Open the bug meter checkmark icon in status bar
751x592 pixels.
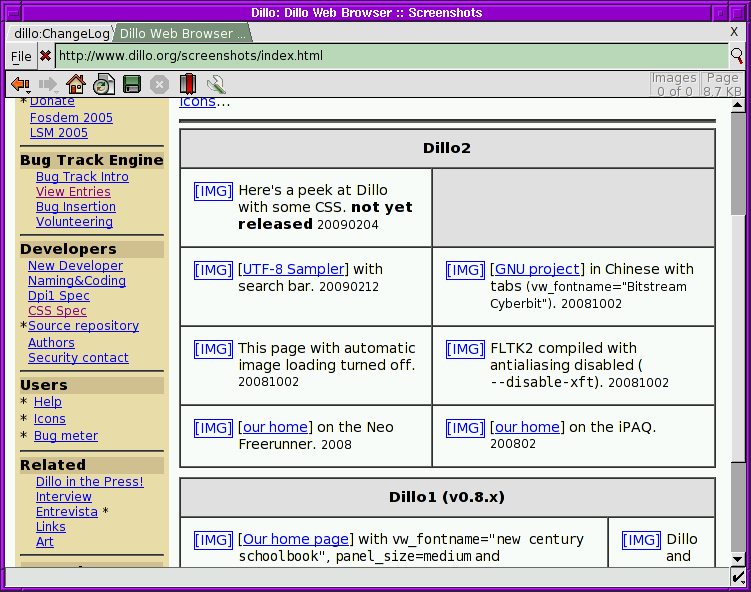[x=738, y=576]
